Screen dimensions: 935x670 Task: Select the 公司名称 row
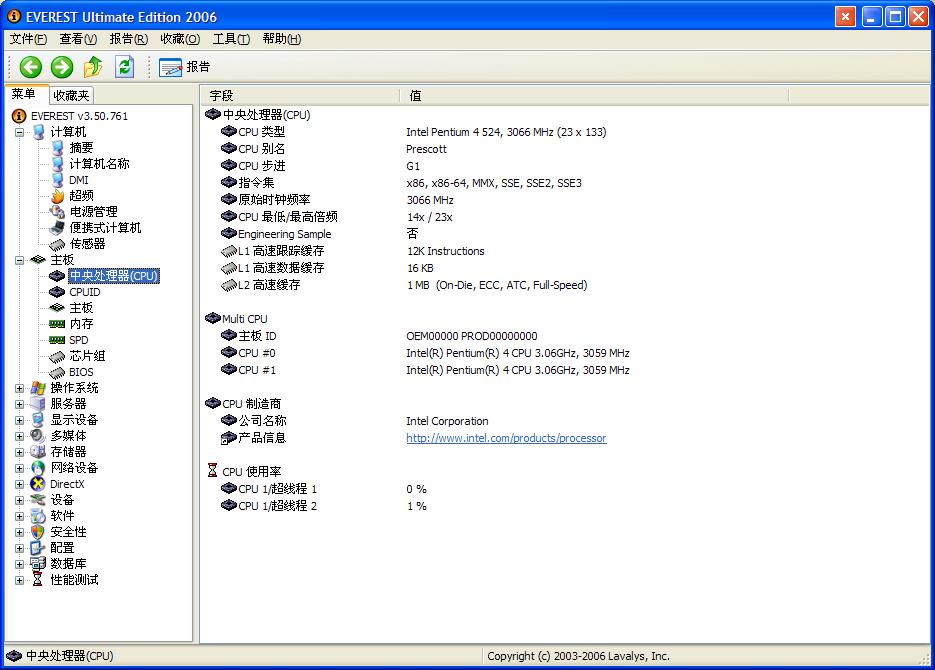[564, 421]
